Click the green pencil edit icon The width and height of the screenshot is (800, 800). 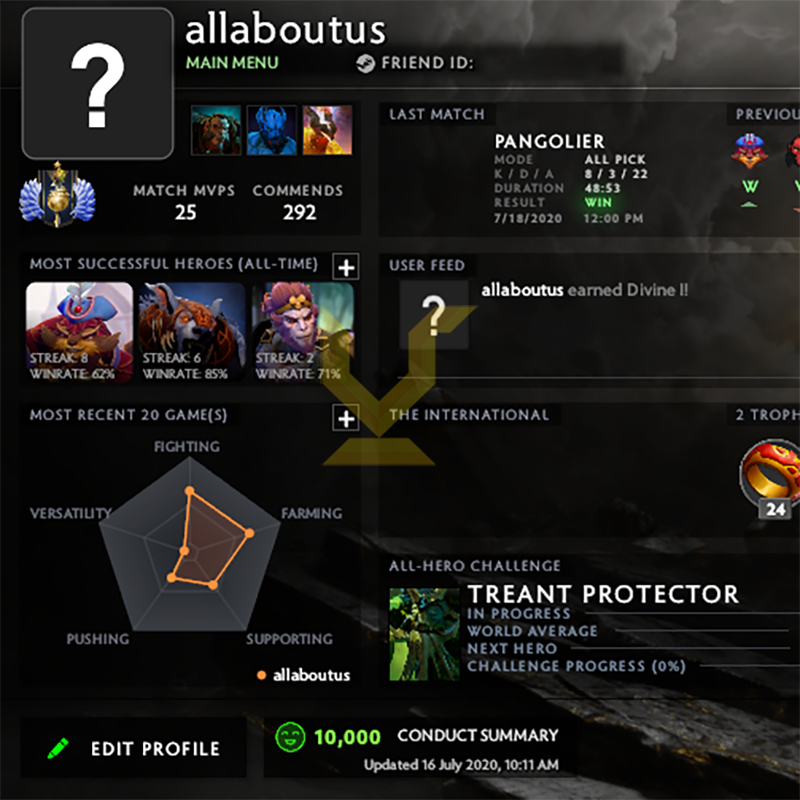click(58, 748)
